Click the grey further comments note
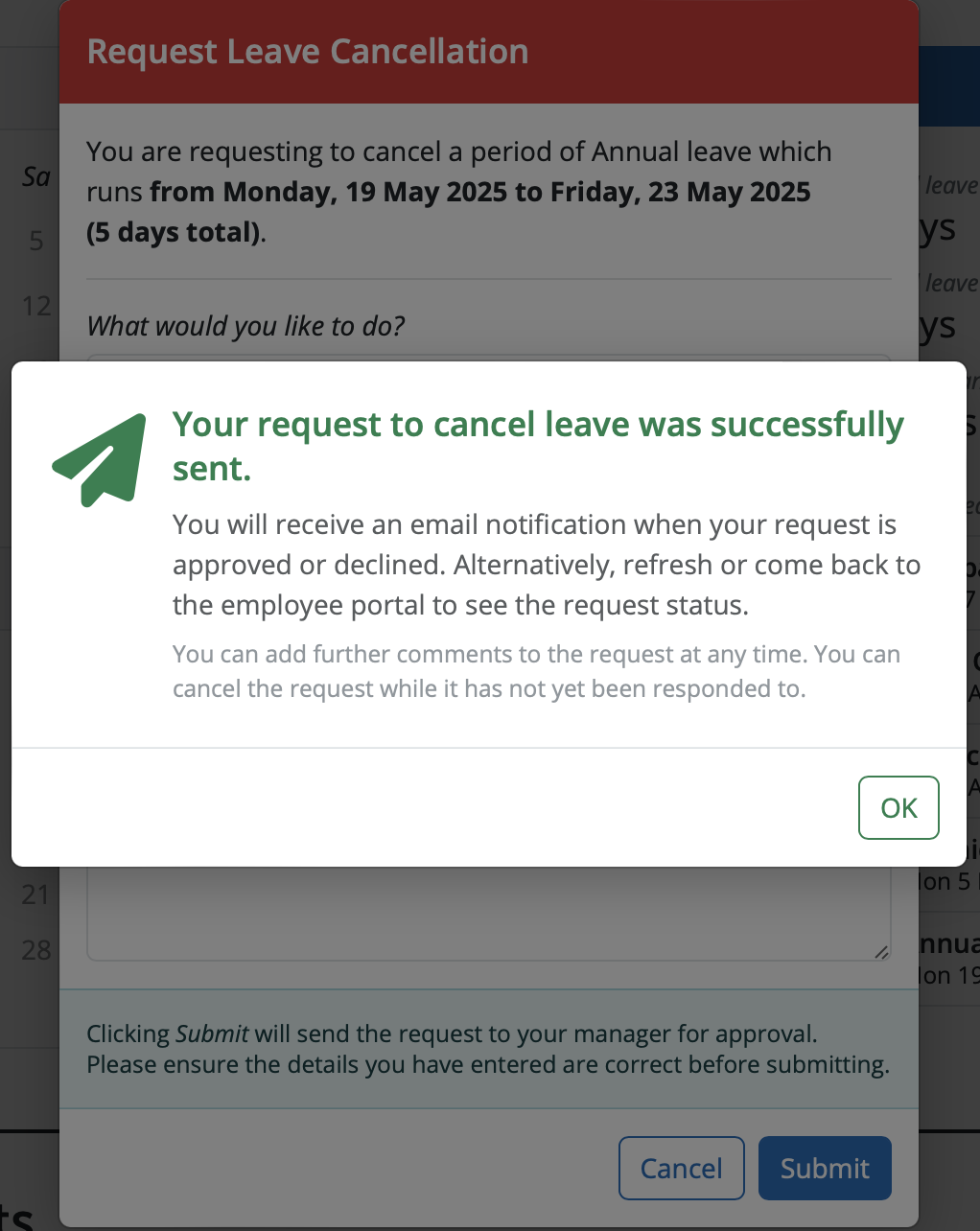This screenshot has width=980, height=1231. (x=536, y=671)
